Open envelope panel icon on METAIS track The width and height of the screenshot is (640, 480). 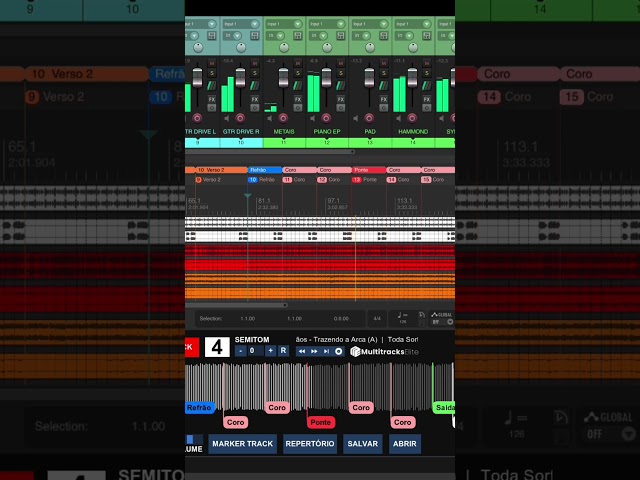pyautogui.click(x=298, y=85)
